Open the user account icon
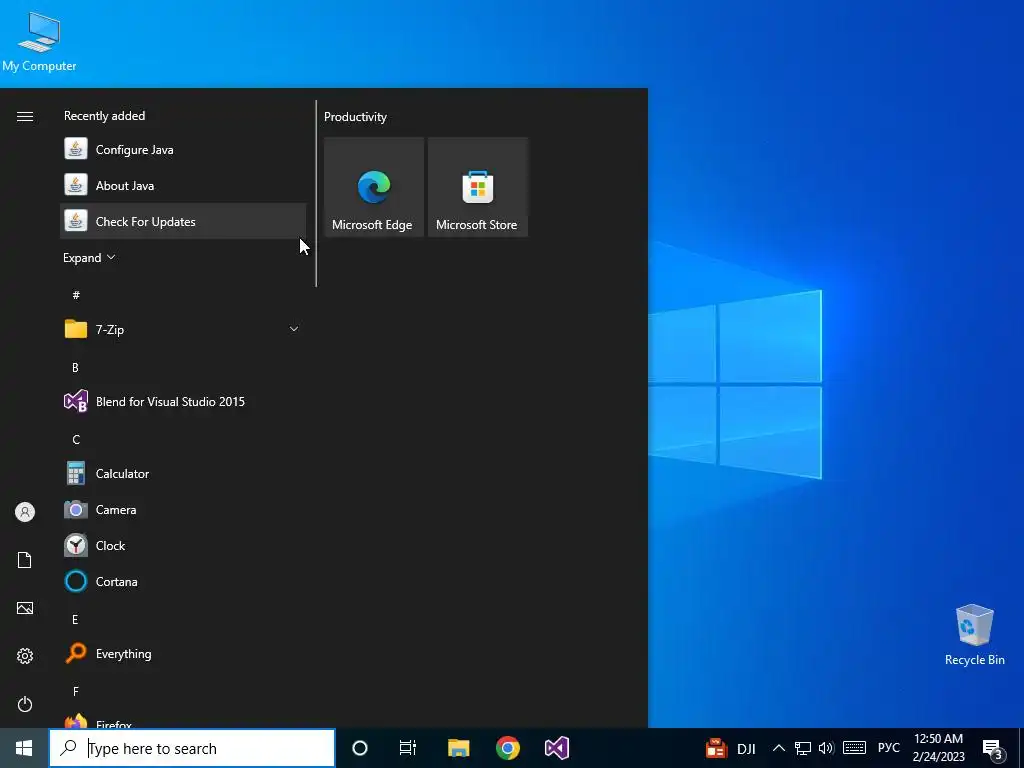This screenshot has width=1024, height=768. pyautogui.click(x=25, y=512)
